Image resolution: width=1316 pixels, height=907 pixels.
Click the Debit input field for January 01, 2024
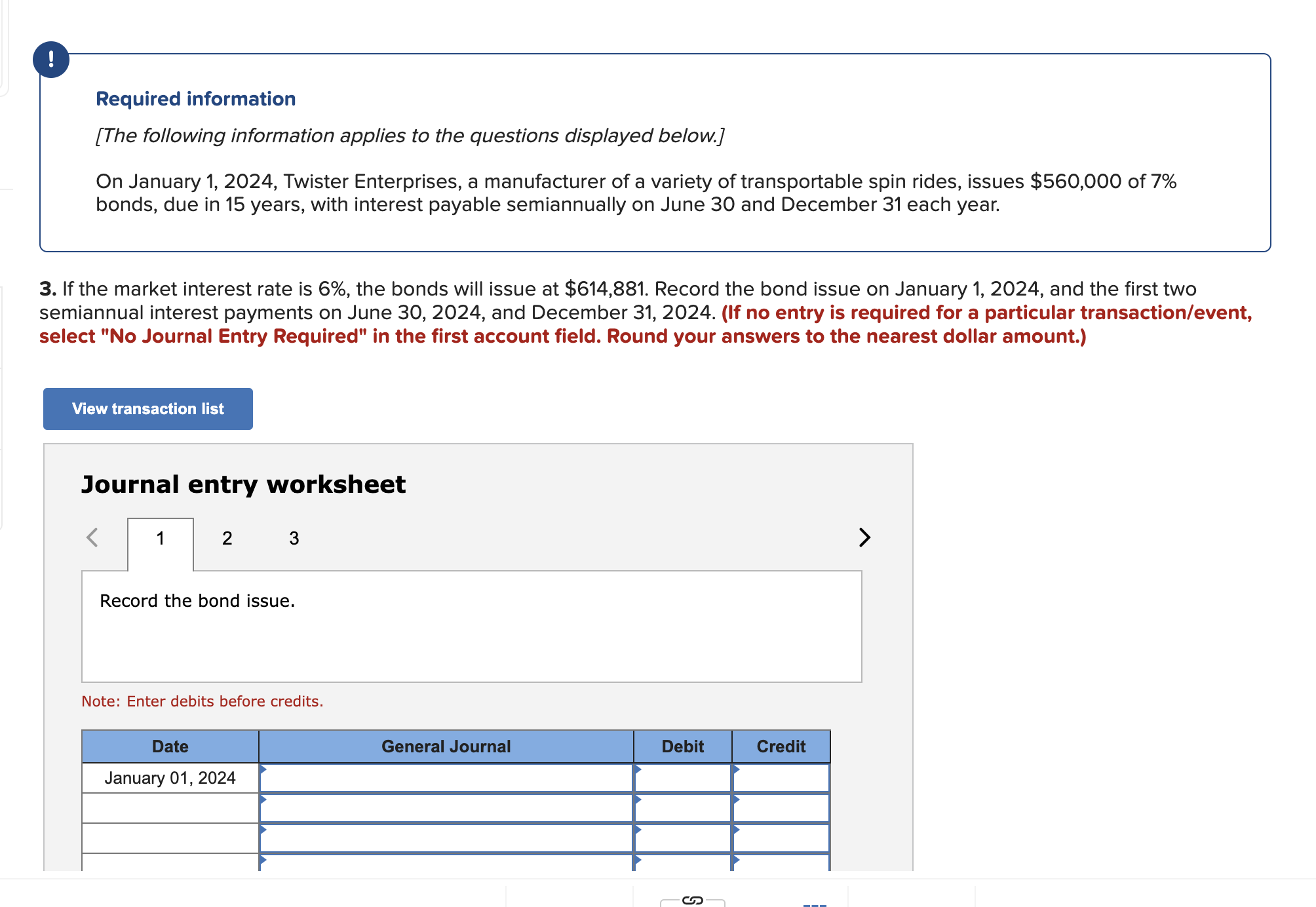[682, 778]
